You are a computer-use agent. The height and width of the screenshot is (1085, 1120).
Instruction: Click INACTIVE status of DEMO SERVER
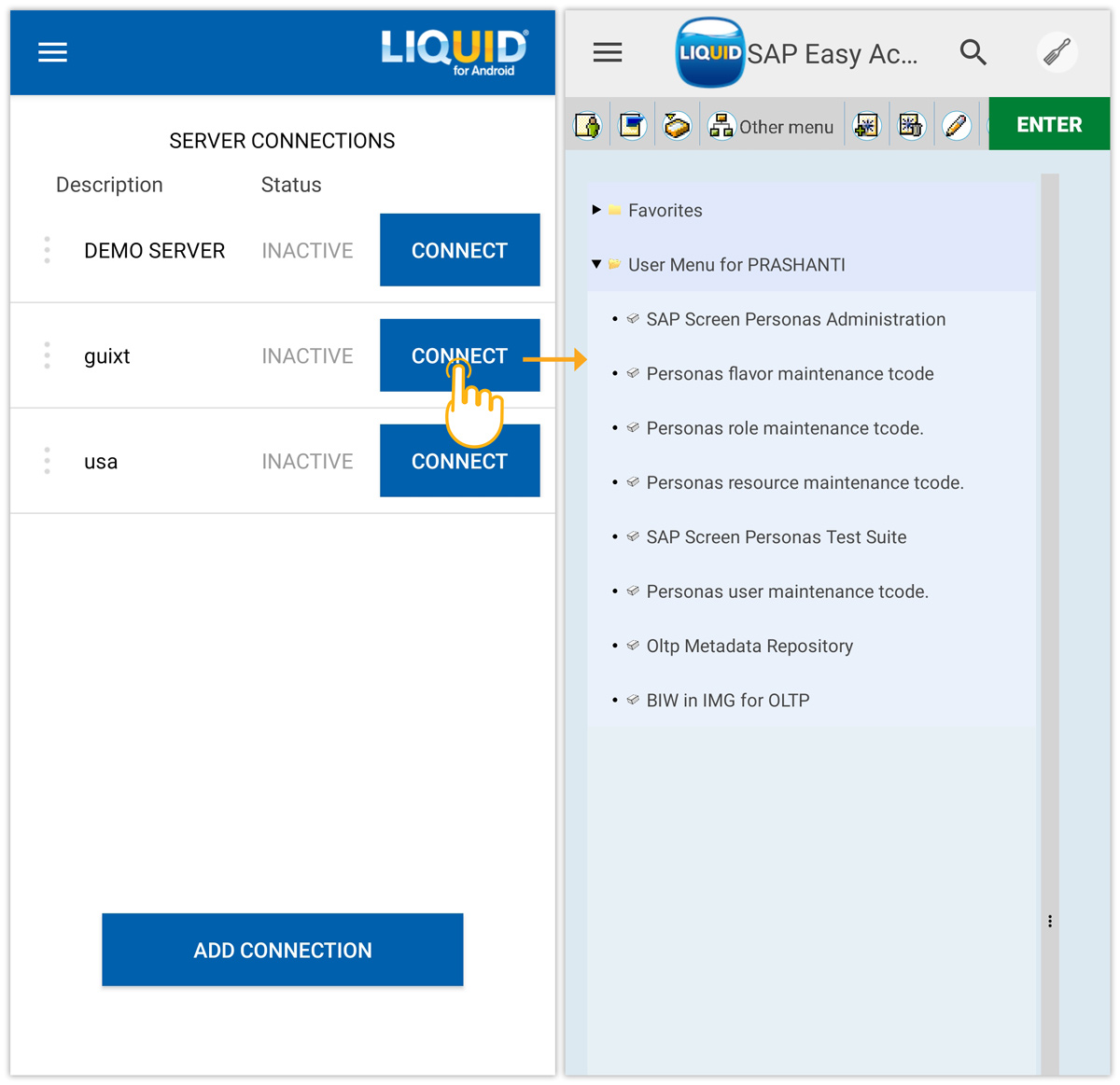tap(307, 251)
